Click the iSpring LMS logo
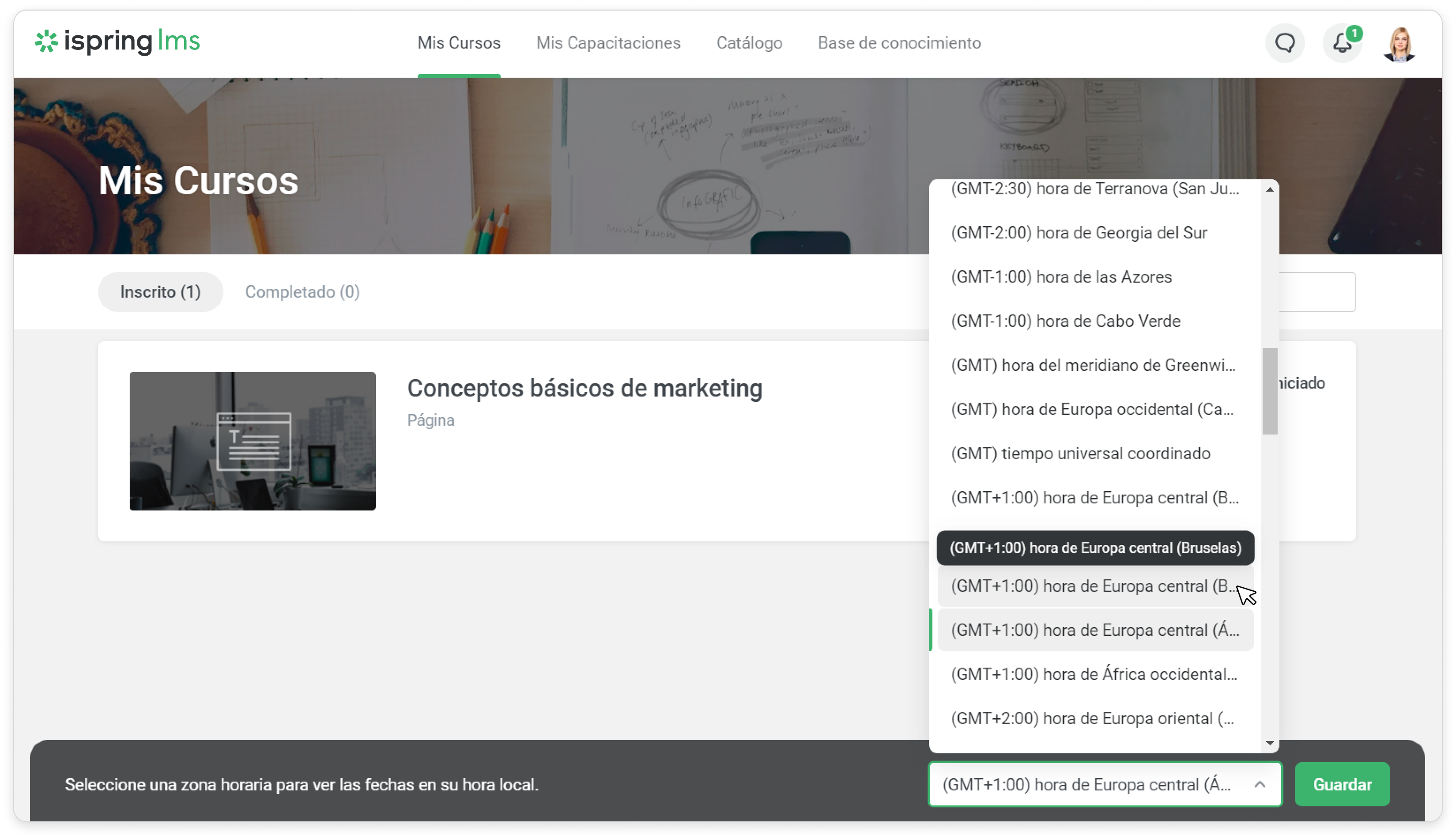 118,42
